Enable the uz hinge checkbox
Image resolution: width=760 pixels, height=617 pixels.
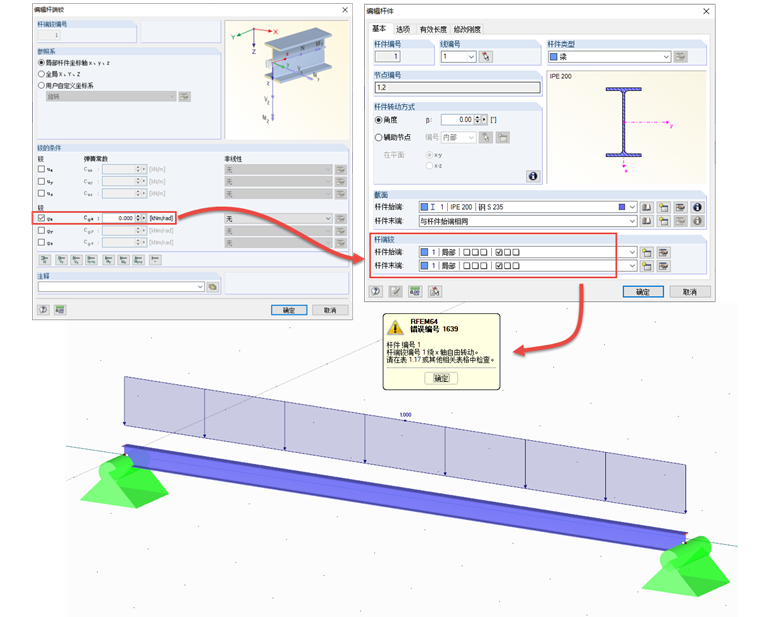tap(41, 193)
